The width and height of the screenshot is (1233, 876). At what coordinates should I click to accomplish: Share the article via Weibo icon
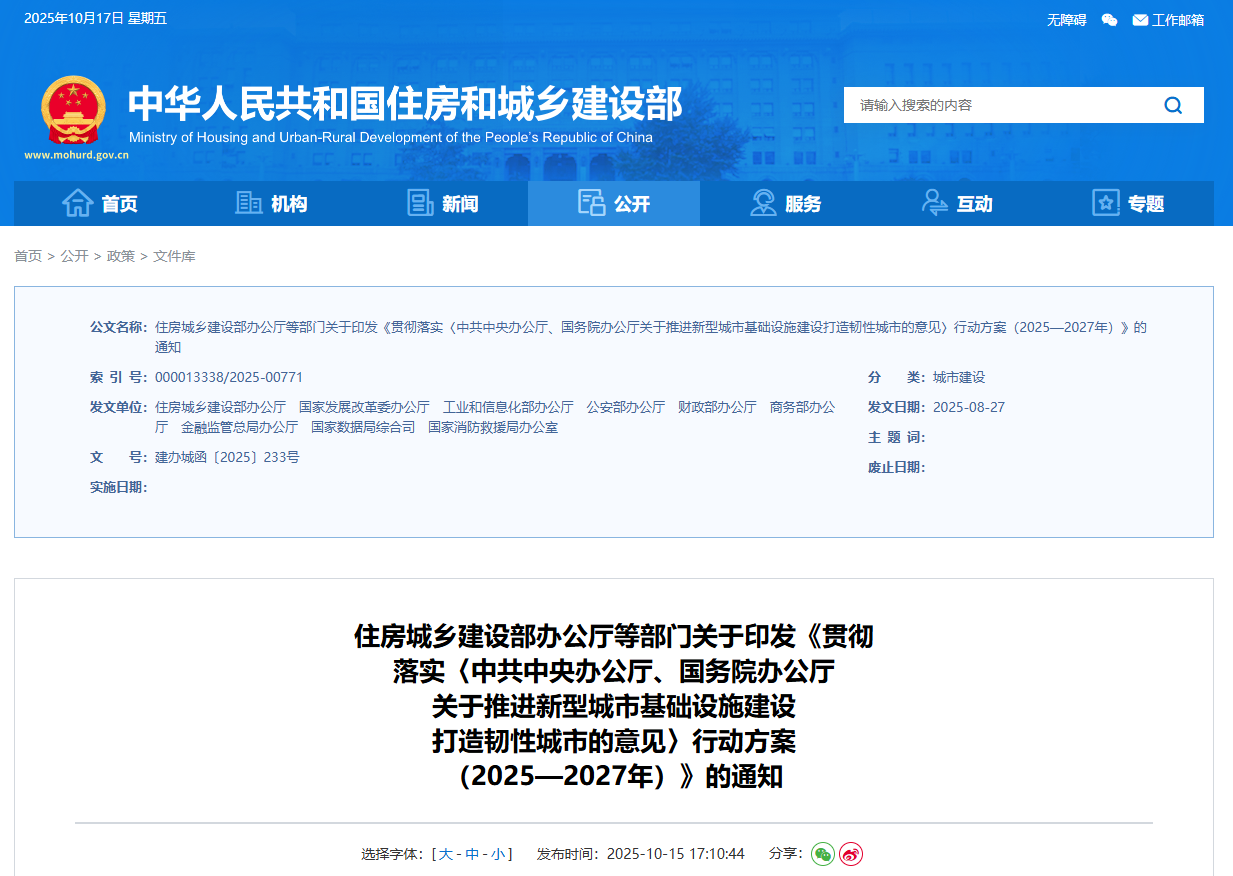coord(849,855)
